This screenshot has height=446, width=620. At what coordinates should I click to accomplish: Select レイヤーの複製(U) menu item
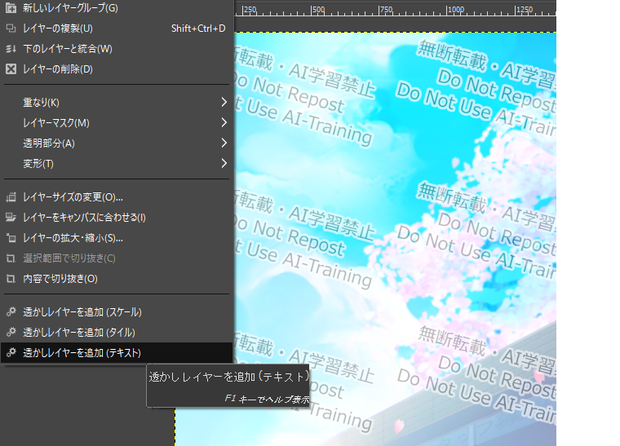click(117, 28)
